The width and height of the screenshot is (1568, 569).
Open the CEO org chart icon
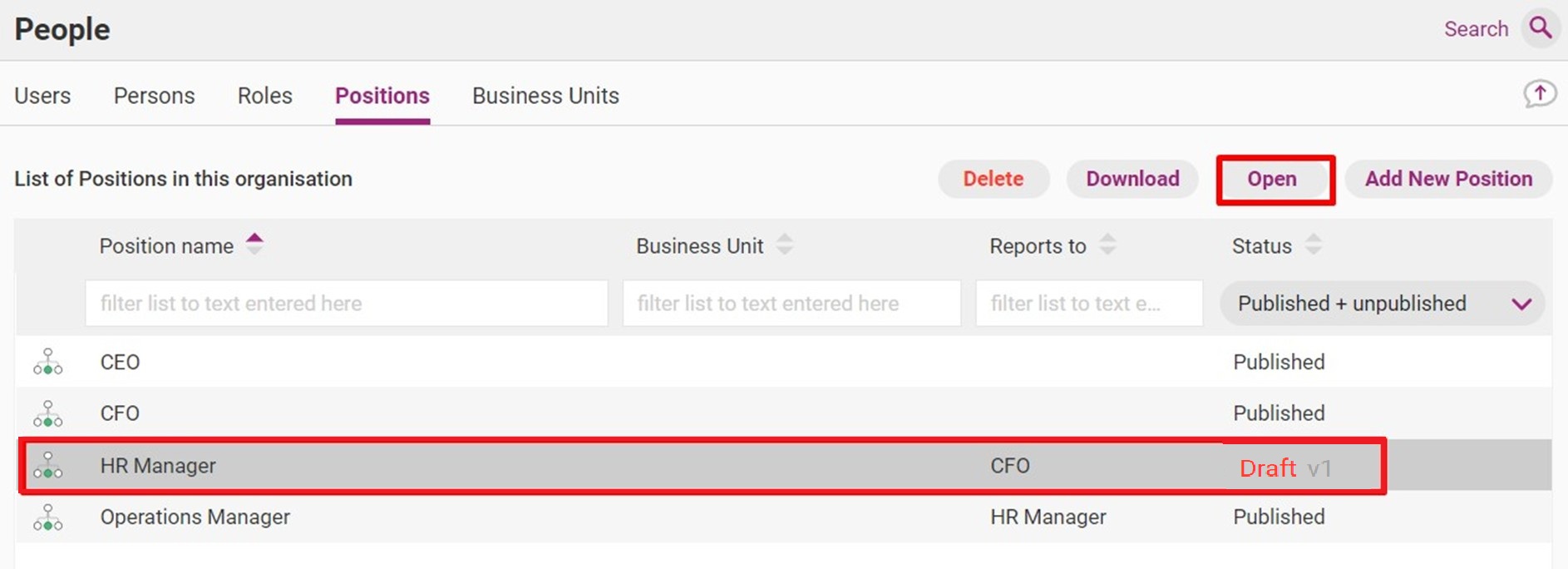pyautogui.click(x=48, y=362)
